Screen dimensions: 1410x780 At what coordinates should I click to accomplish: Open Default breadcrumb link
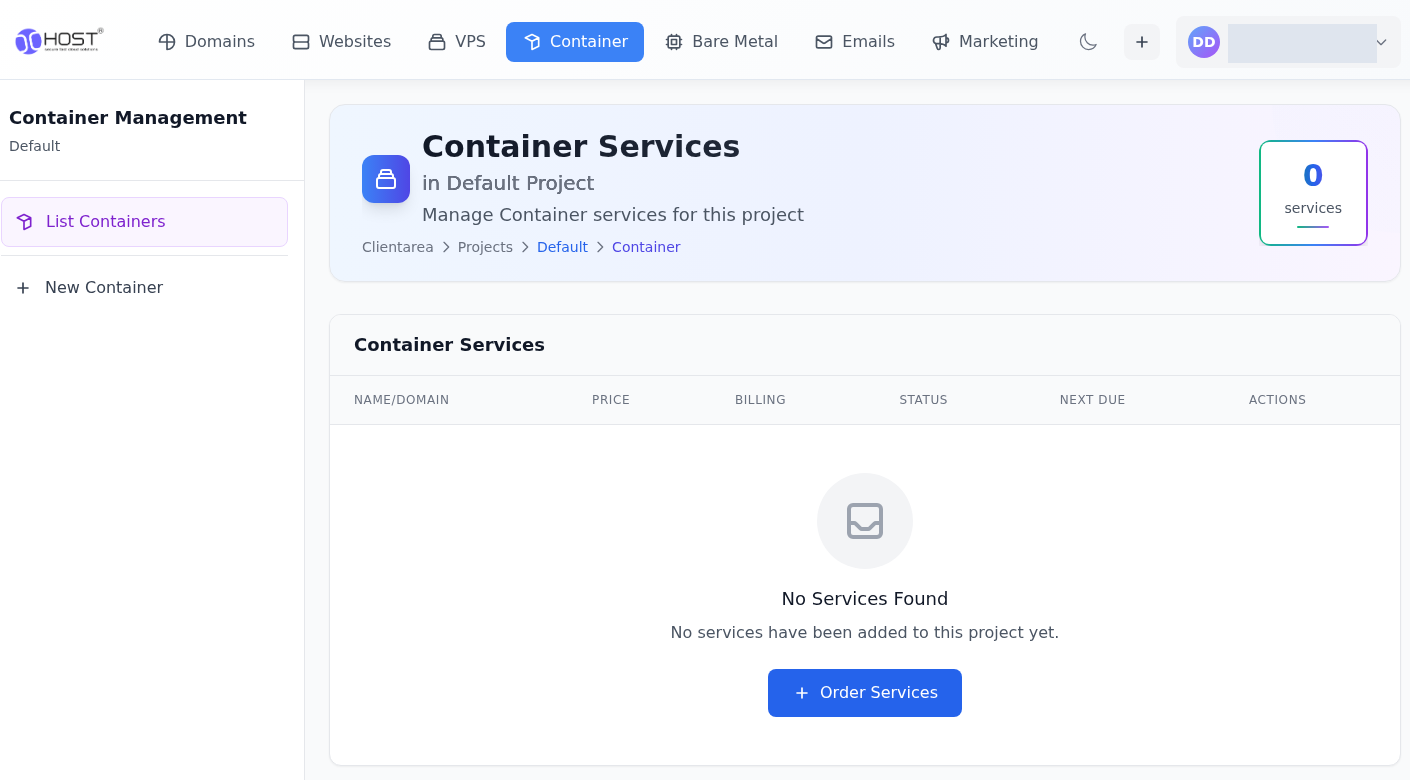pyautogui.click(x=562, y=247)
